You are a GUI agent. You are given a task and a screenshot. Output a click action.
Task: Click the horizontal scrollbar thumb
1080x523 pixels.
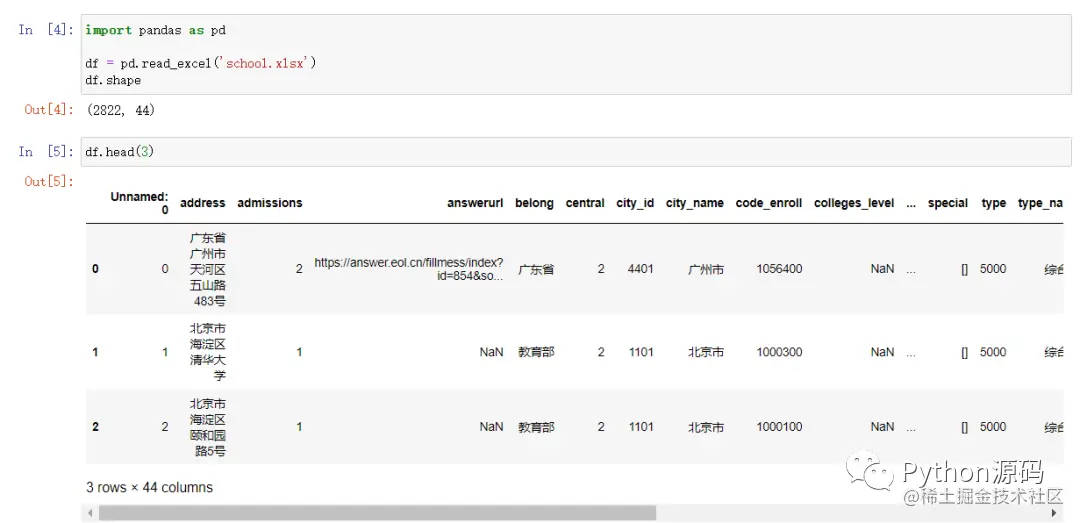pyautogui.click(x=377, y=513)
